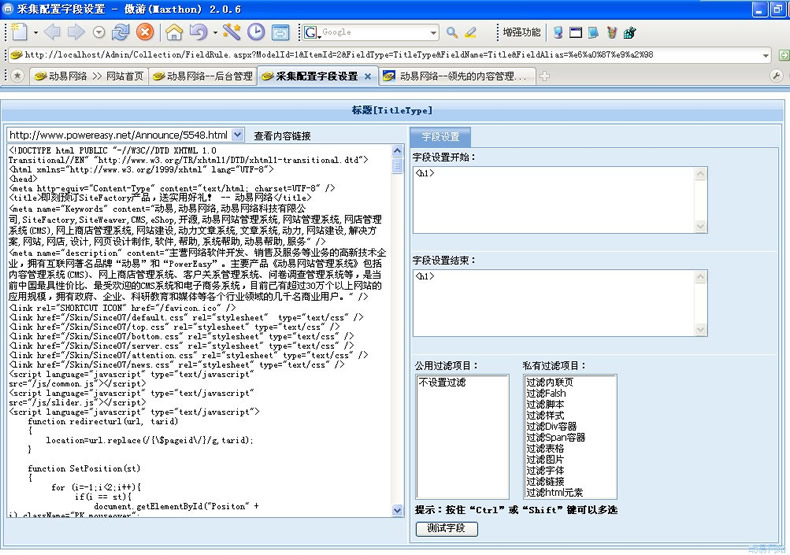The image size is (790, 555).
Task: Expand the search box dropdown arrow
Action: pos(434,33)
